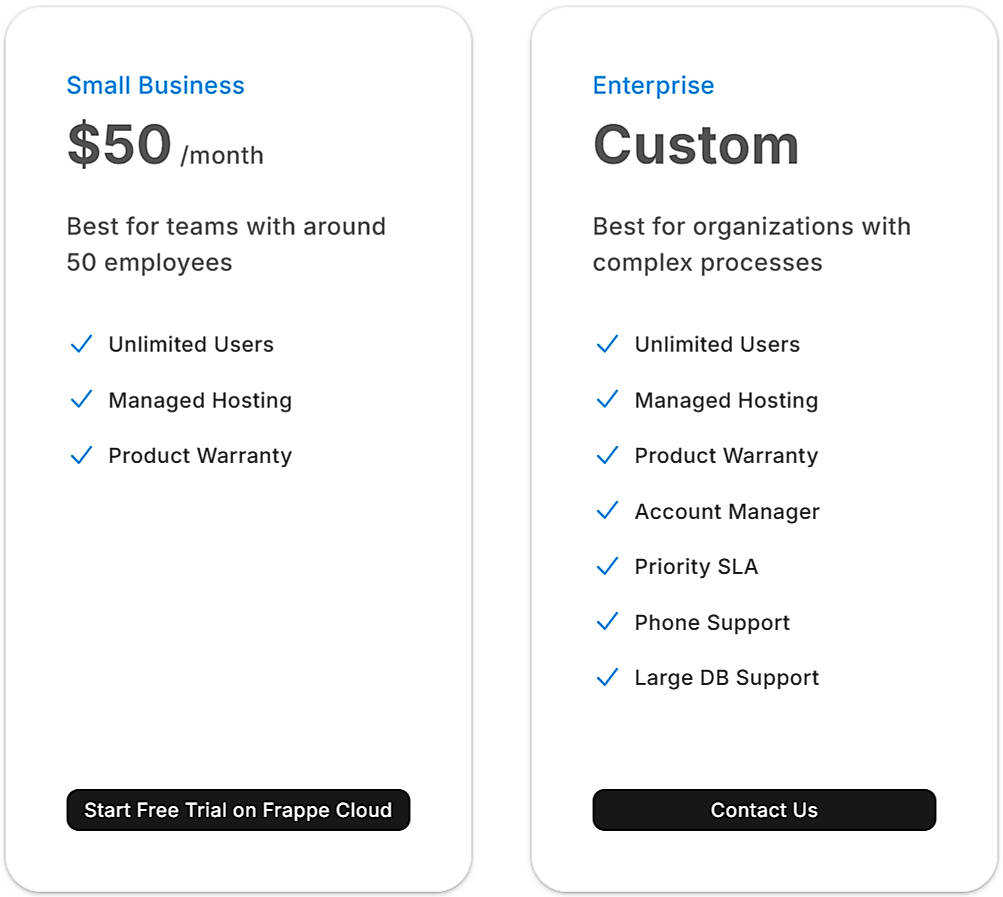Click the Custom pricing text

(696, 146)
